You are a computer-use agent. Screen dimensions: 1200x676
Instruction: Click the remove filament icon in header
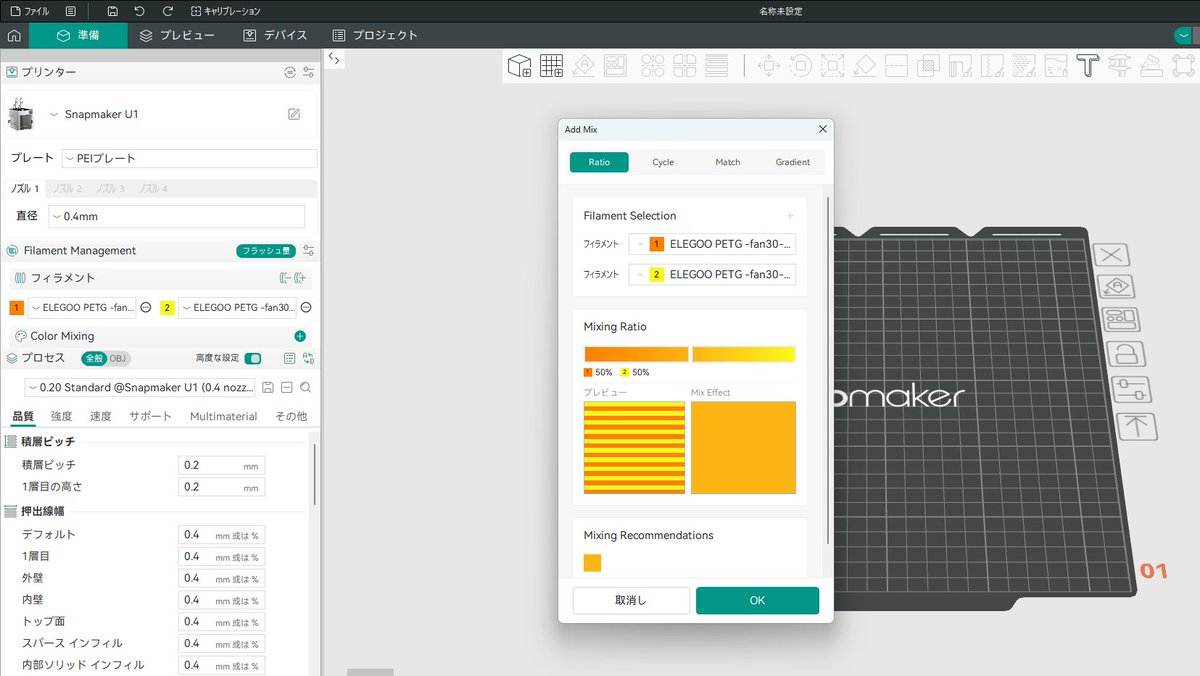click(284, 278)
